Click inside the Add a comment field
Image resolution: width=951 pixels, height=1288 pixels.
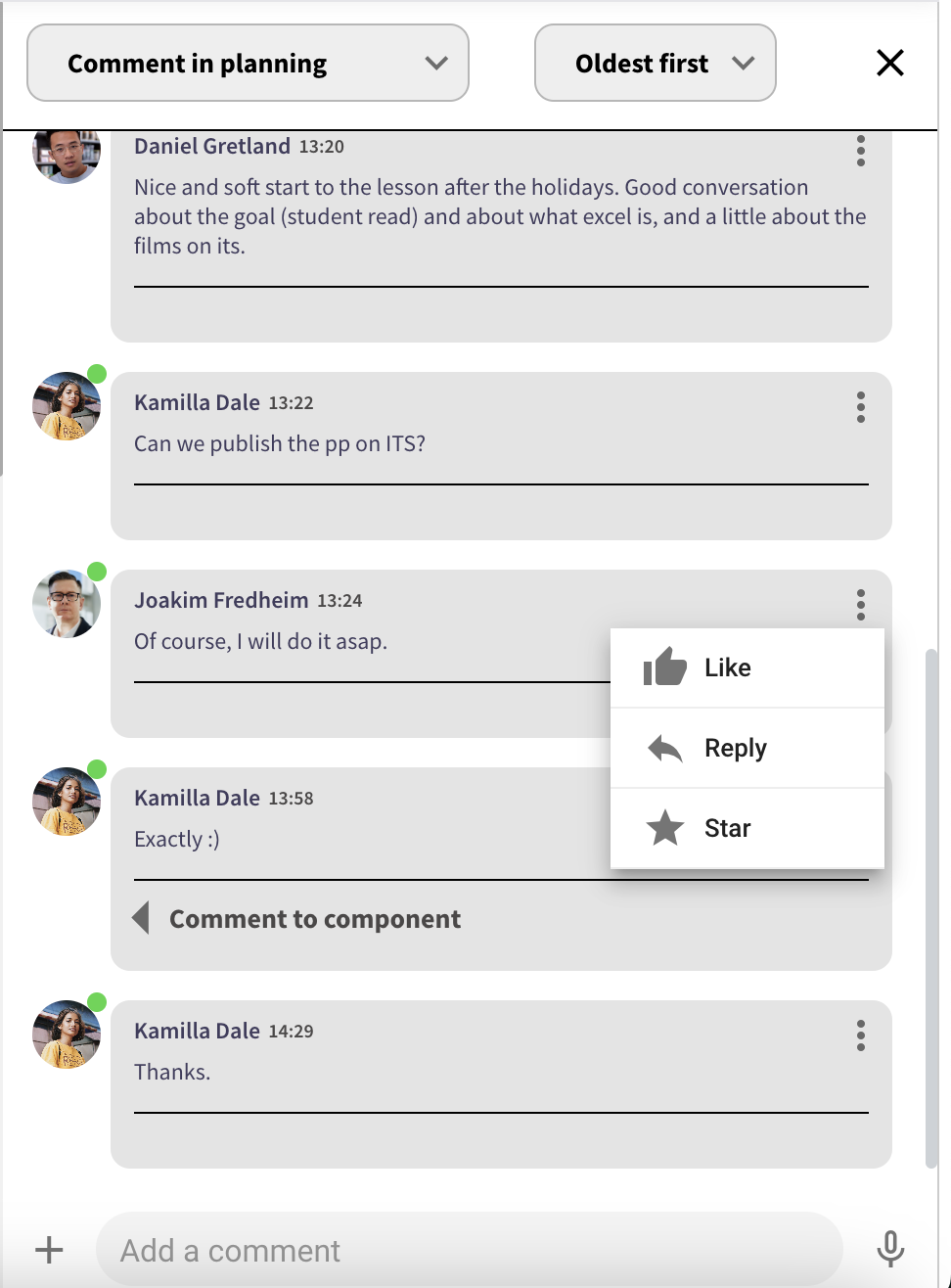[470, 1250]
